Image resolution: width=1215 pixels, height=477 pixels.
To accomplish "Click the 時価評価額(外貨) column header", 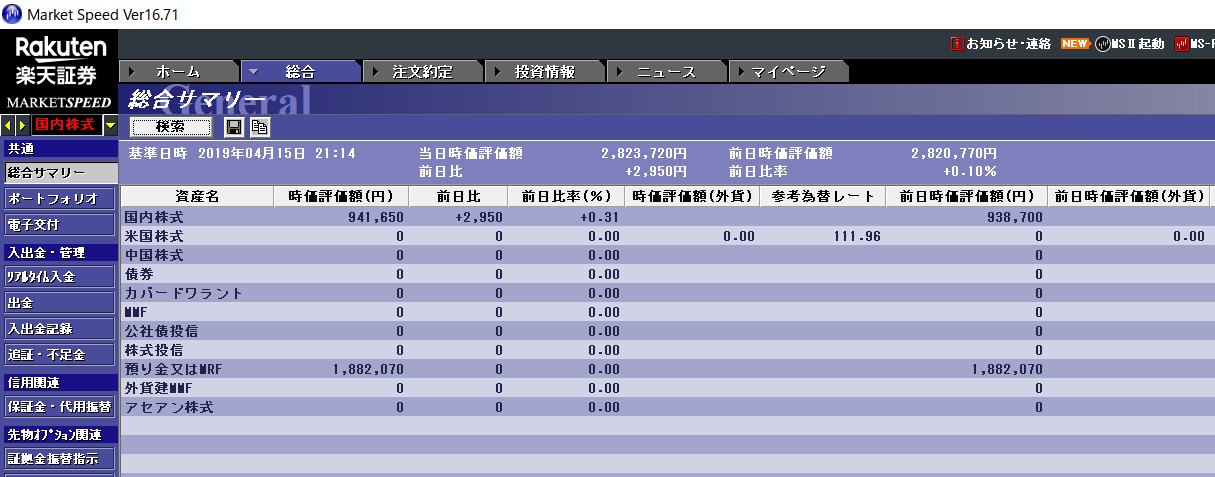I will [x=692, y=196].
